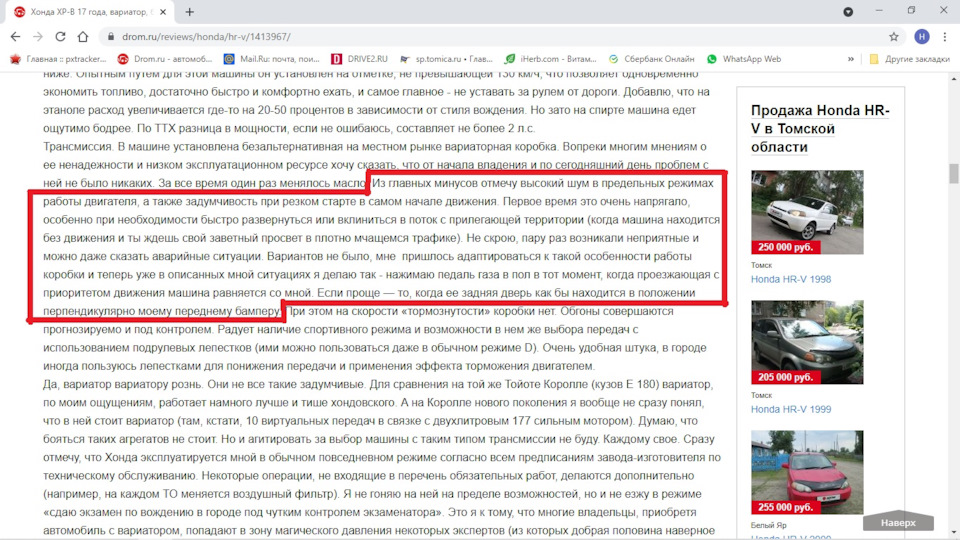Viewport: 960px width, 540px height.
Task: Open the WhatsApp Web bookmark
Action: click(744, 59)
